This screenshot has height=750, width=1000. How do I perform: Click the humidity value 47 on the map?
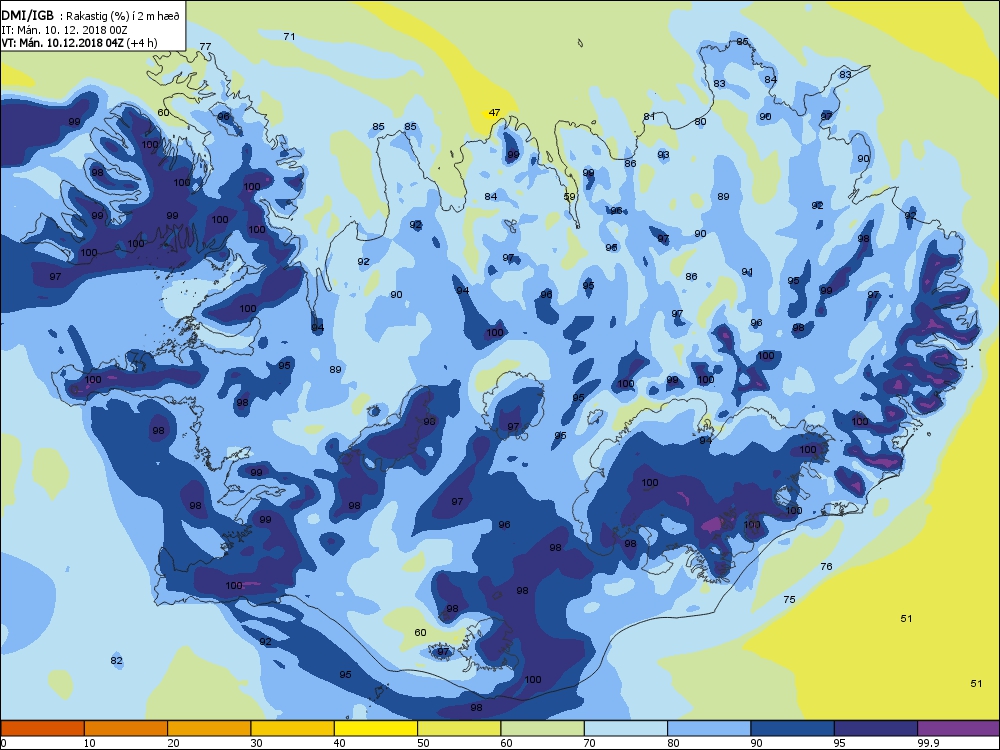pos(494,113)
